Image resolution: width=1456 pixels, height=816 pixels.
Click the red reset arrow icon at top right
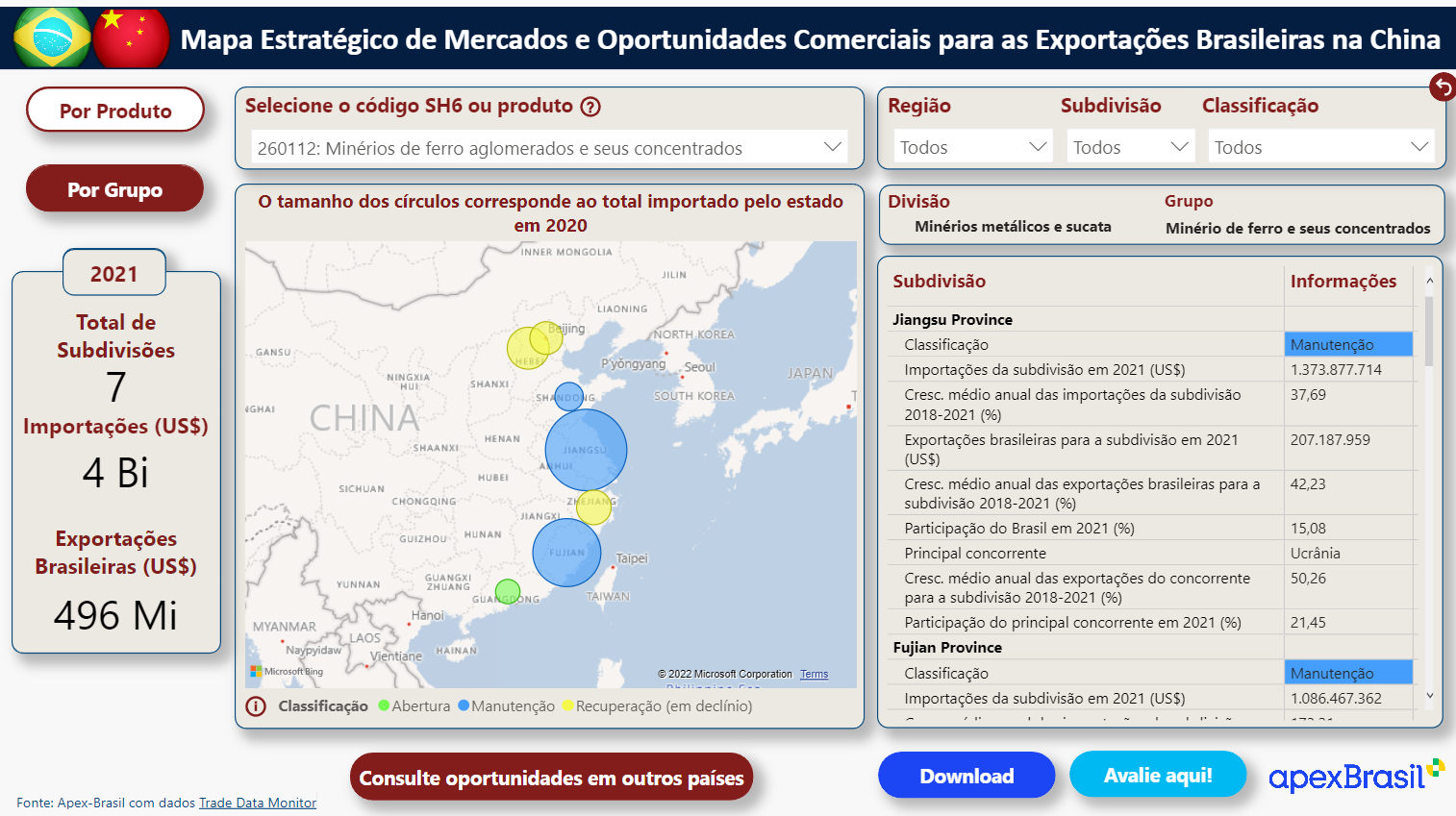1443,87
